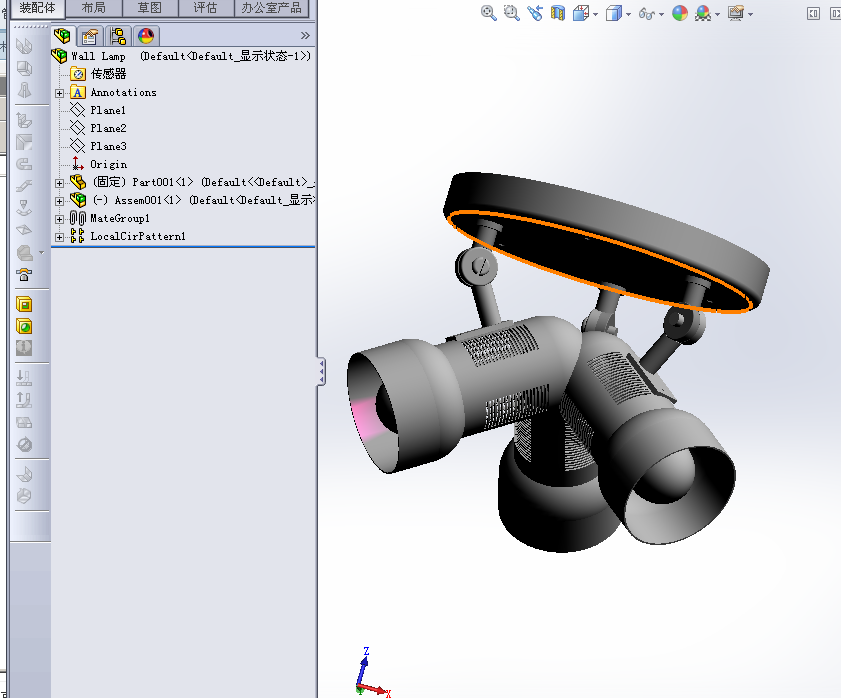The image size is (841, 698).
Task: Click the View Orientation cube icon
Action: pyautogui.click(x=581, y=13)
